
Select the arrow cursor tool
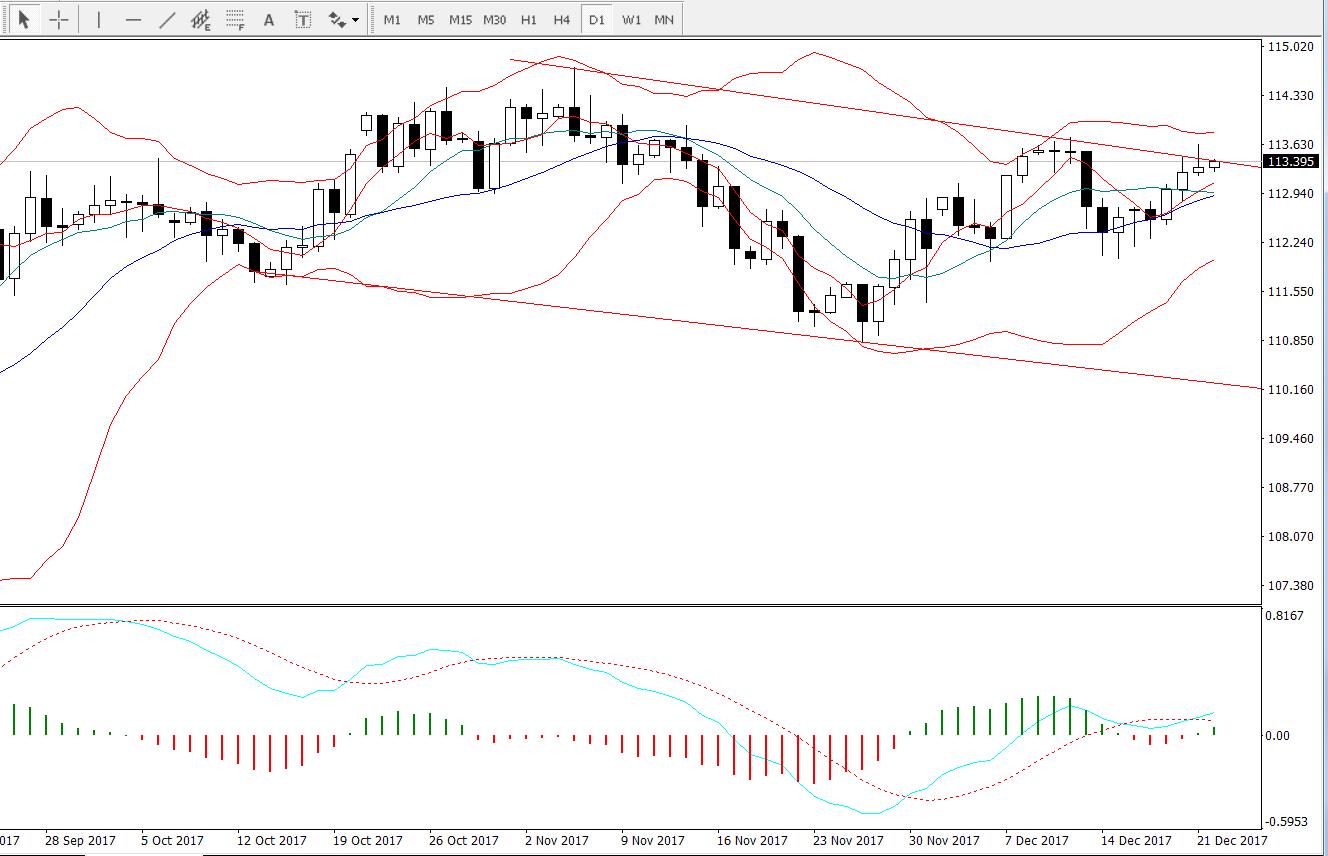(24, 19)
